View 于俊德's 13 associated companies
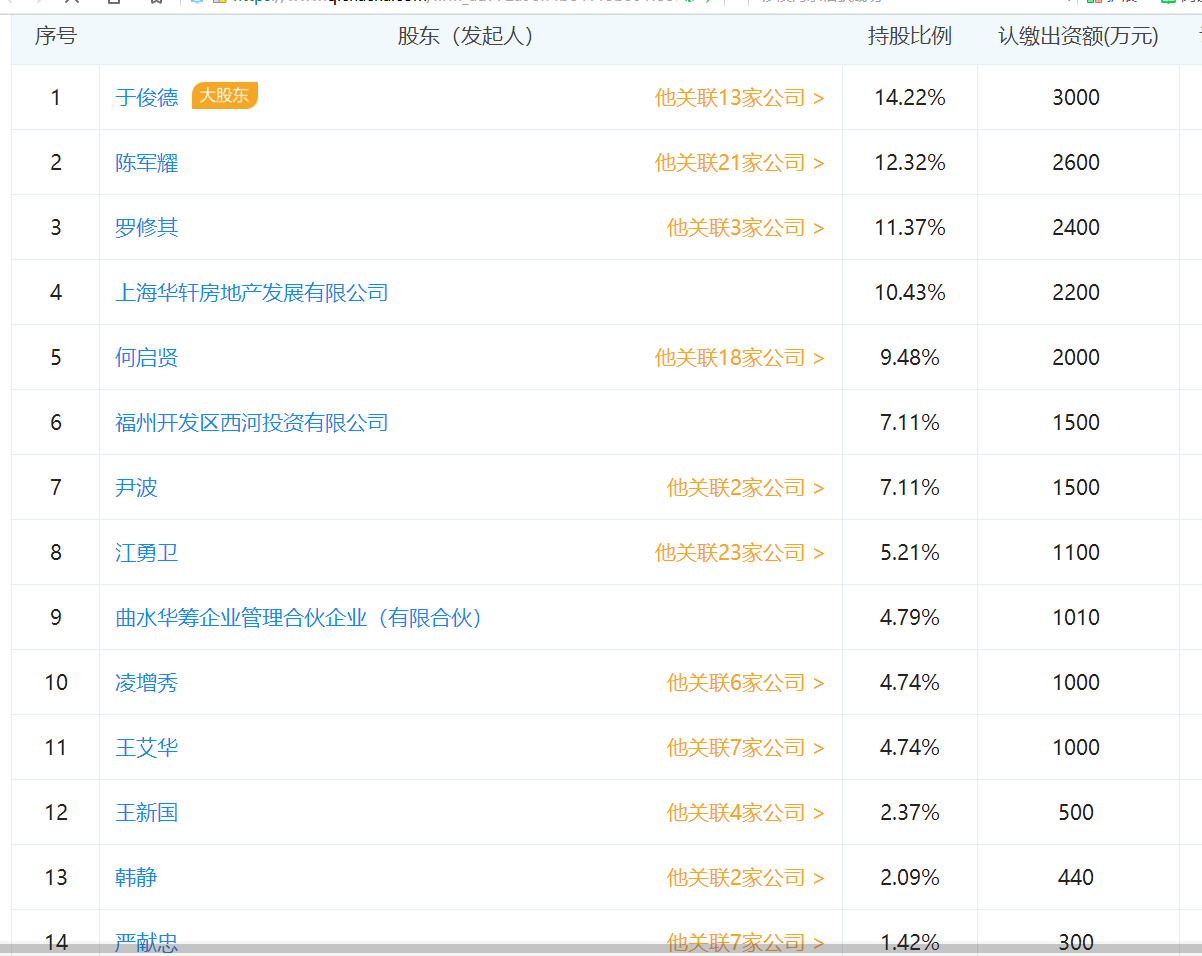Screen dimensions: 1202x956 pyautogui.click(x=740, y=97)
